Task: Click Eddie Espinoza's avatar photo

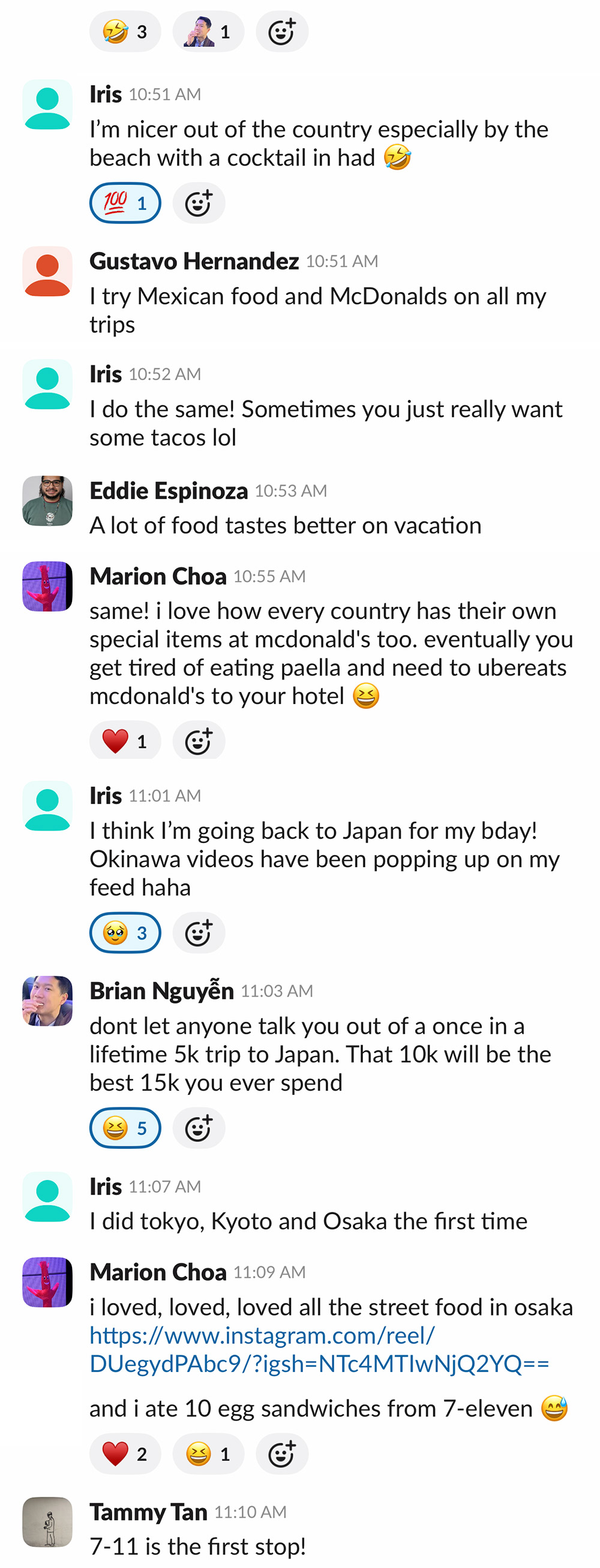Action: (x=47, y=500)
